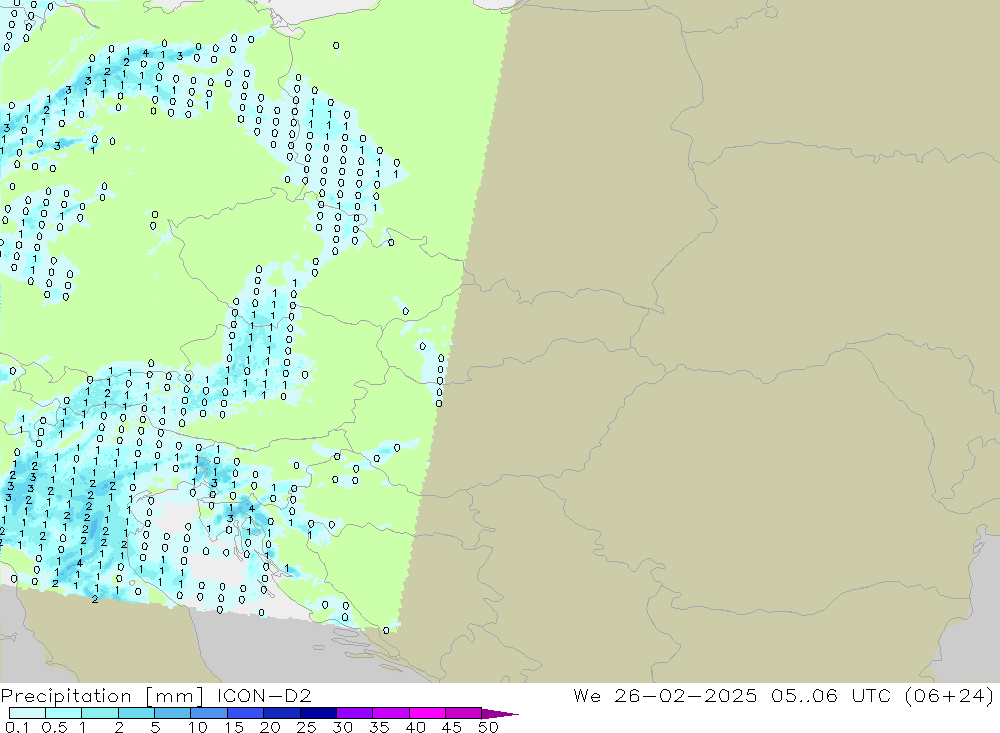Click the legend's purple arrow tip above 50
Screen dimensions: 1000x733
tap(500, 713)
